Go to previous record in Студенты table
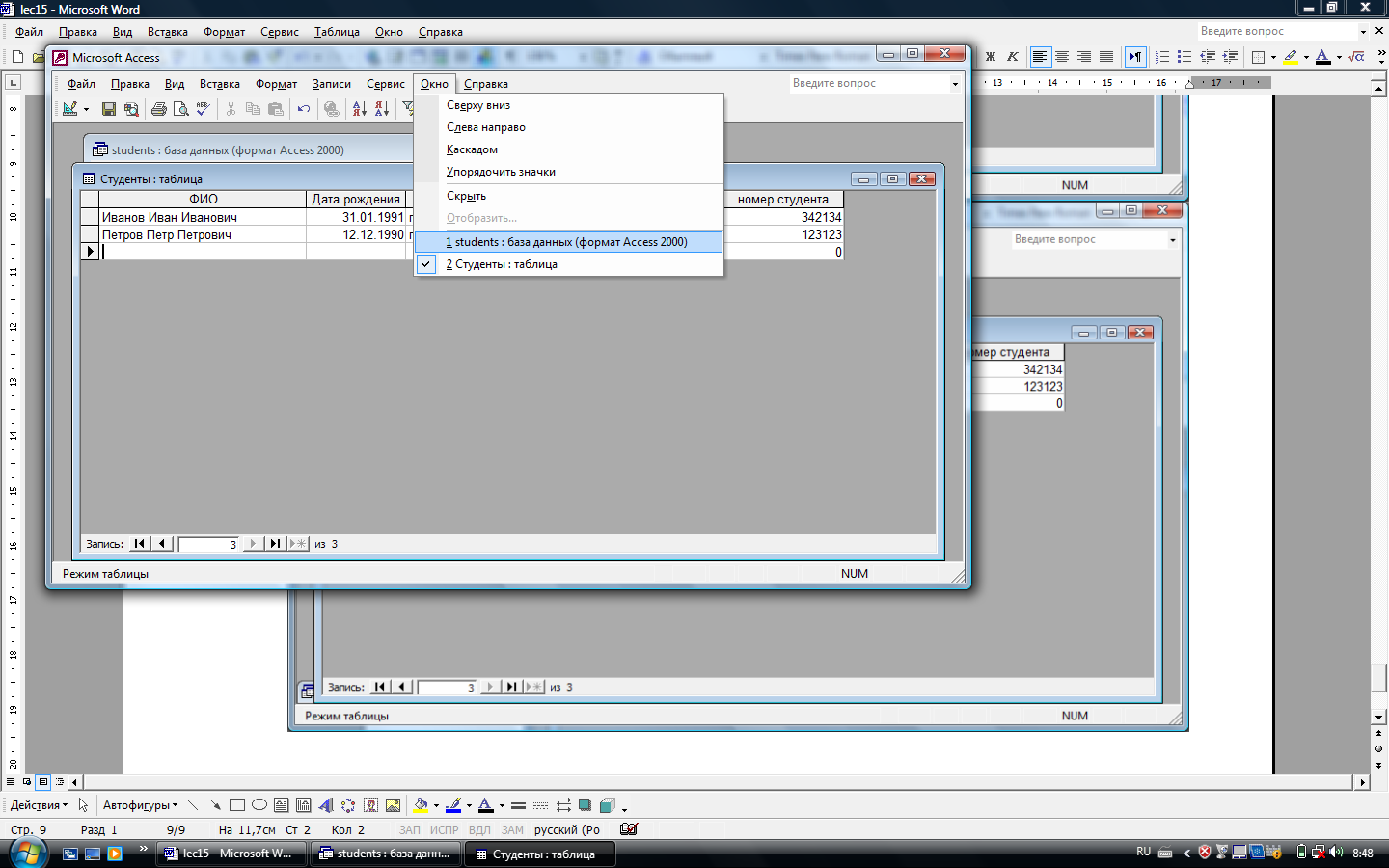The image size is (1389, 868). coord(162,544)
